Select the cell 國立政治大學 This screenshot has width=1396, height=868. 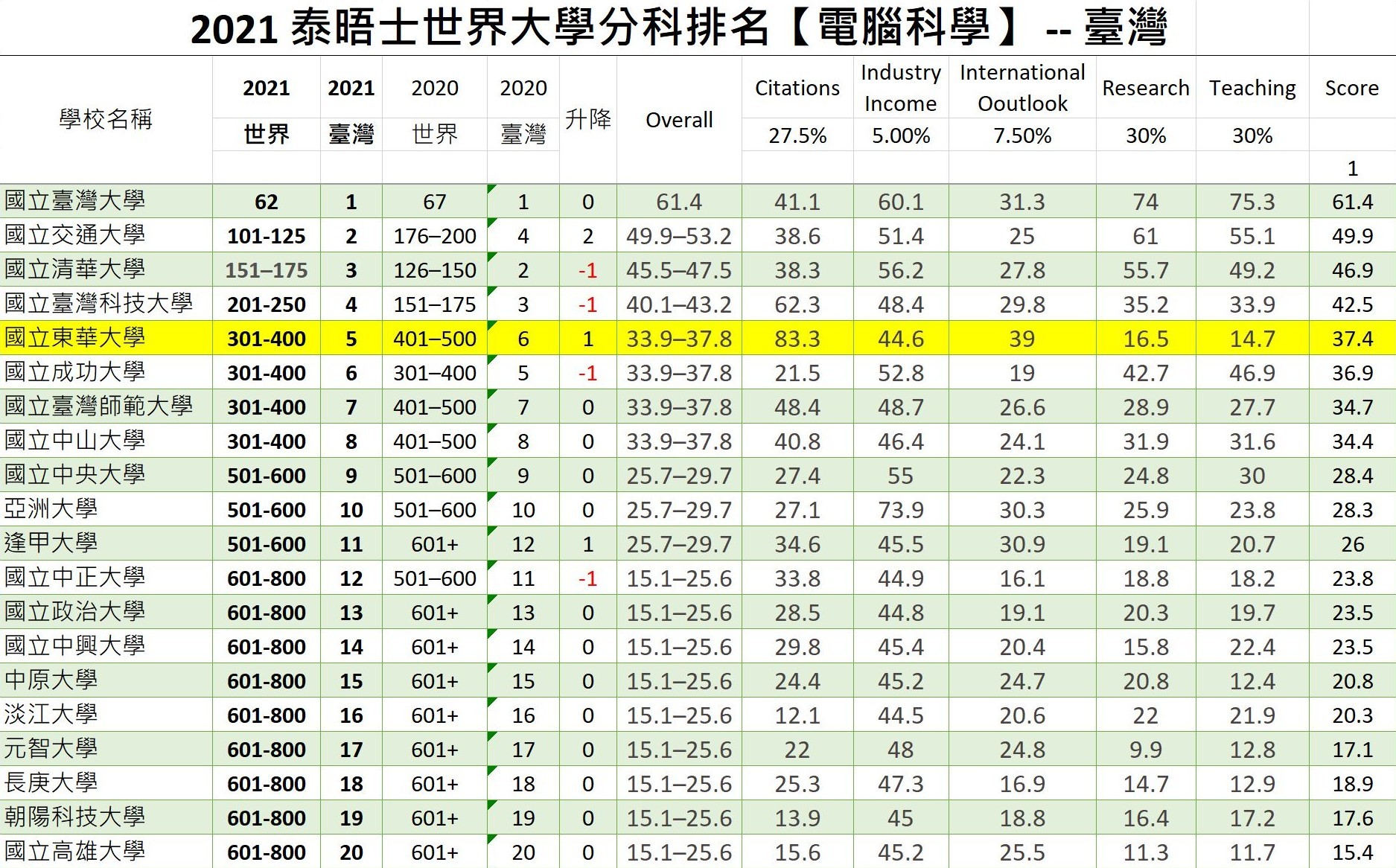point(106,612)
